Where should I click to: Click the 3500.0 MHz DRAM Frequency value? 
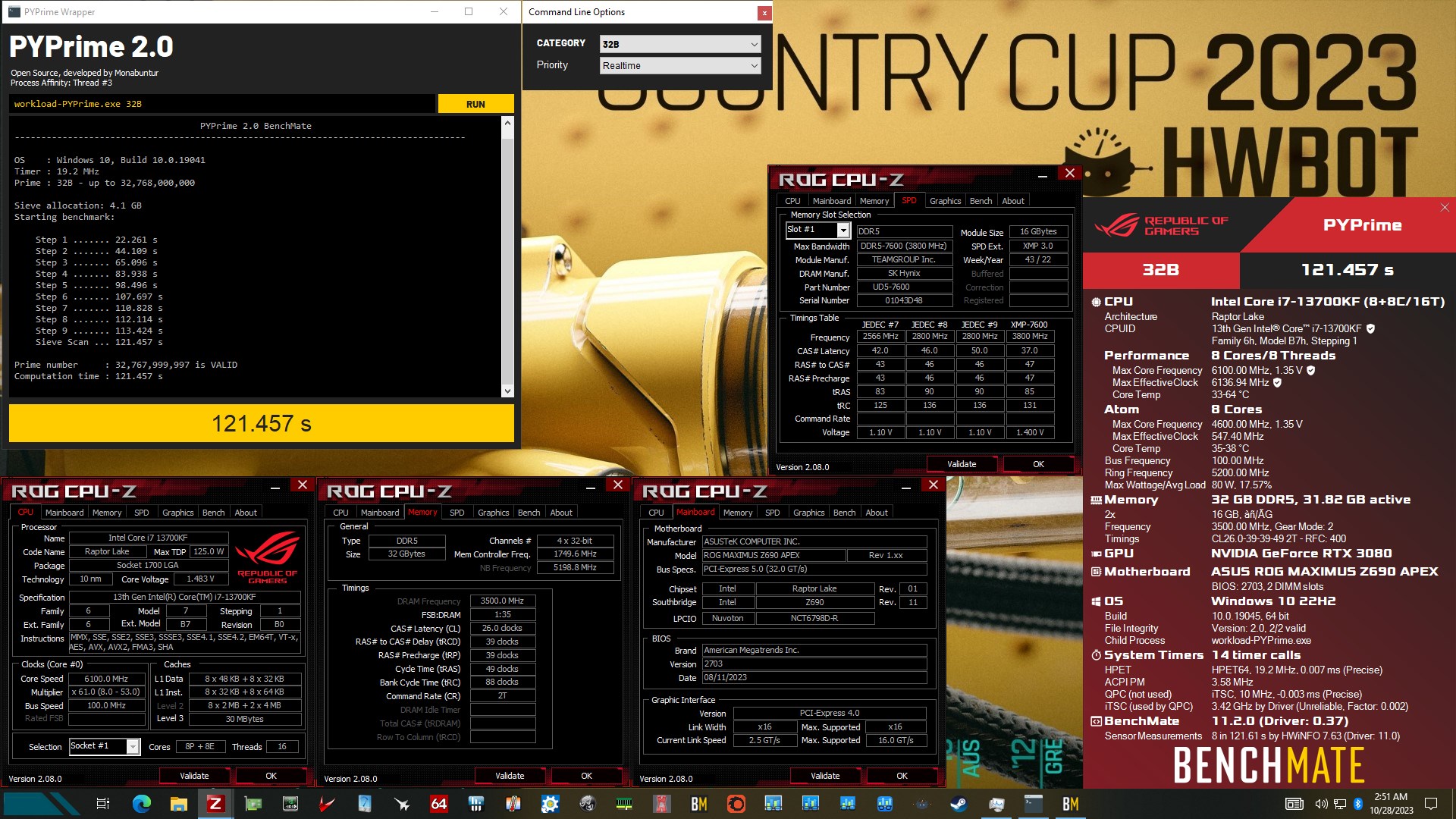point(502,601)
